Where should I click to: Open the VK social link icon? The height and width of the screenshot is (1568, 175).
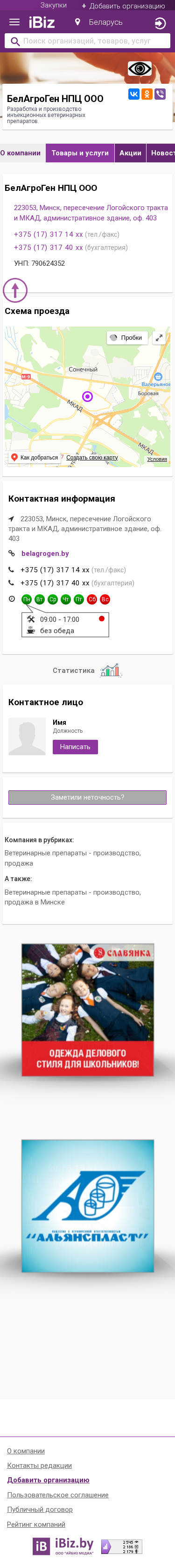pyautogui.click(x=133, y=94)
